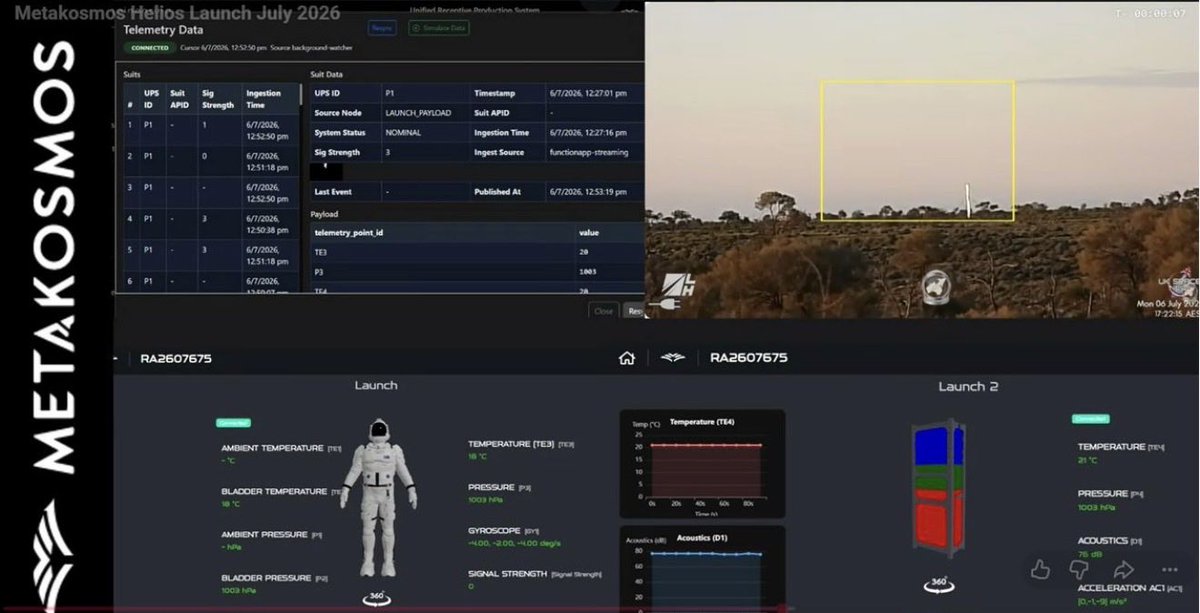Click the thumbs down dislike icon
The width and height of the screenshot is (1200, 613).
coord(1080,569)
